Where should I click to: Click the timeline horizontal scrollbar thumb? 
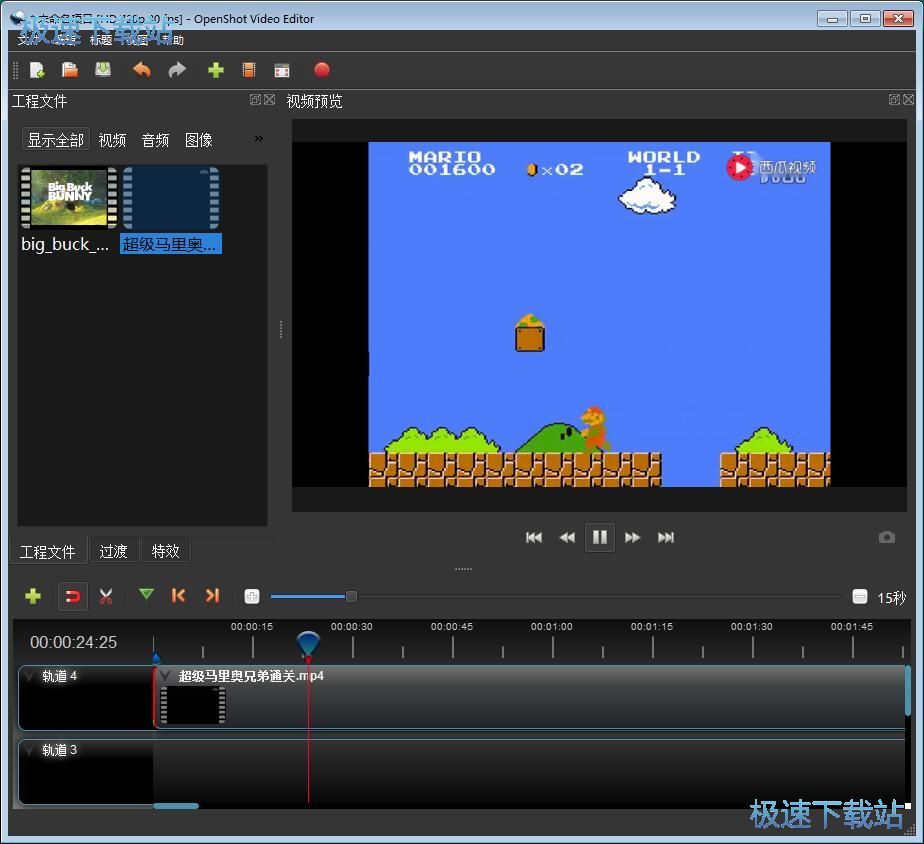176,806
